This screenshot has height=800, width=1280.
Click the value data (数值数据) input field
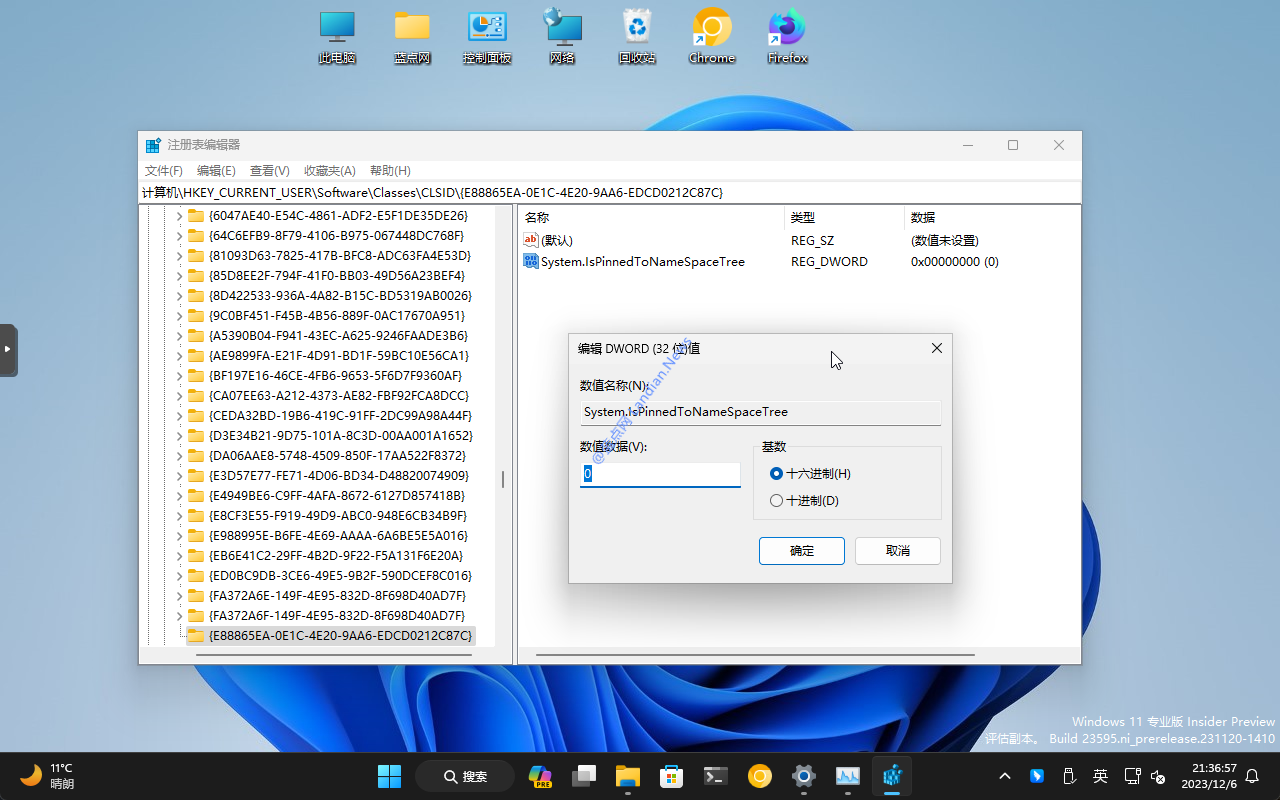660,474
